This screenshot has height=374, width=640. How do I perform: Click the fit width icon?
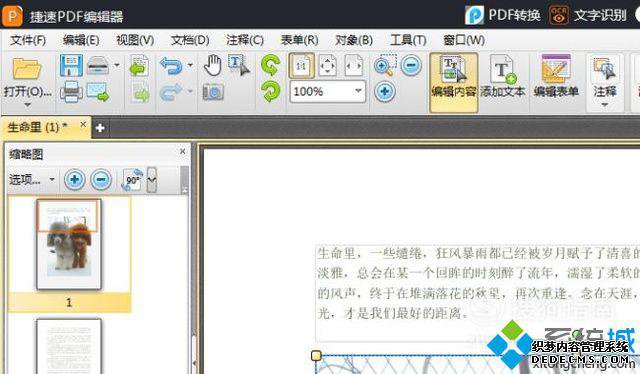pos(353,65)
